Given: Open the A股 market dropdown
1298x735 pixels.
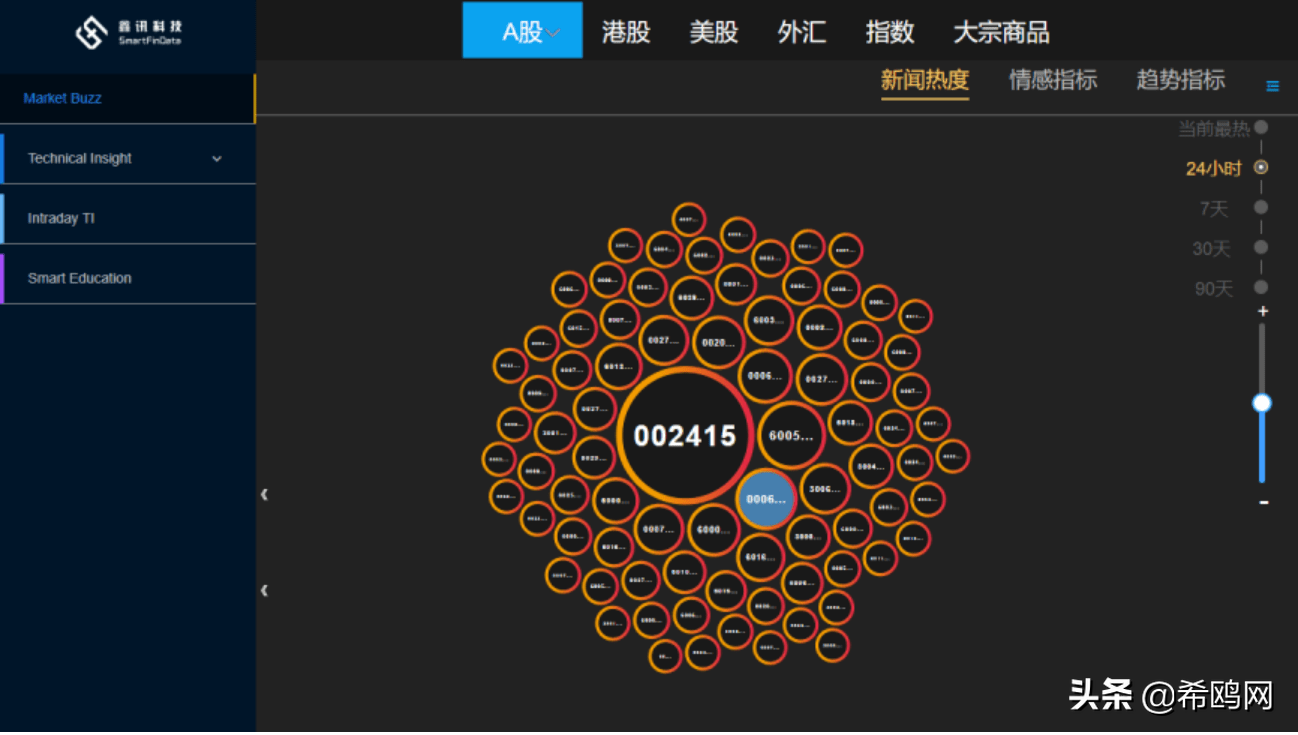Looking at the screenshot, I should coord(521,31).
